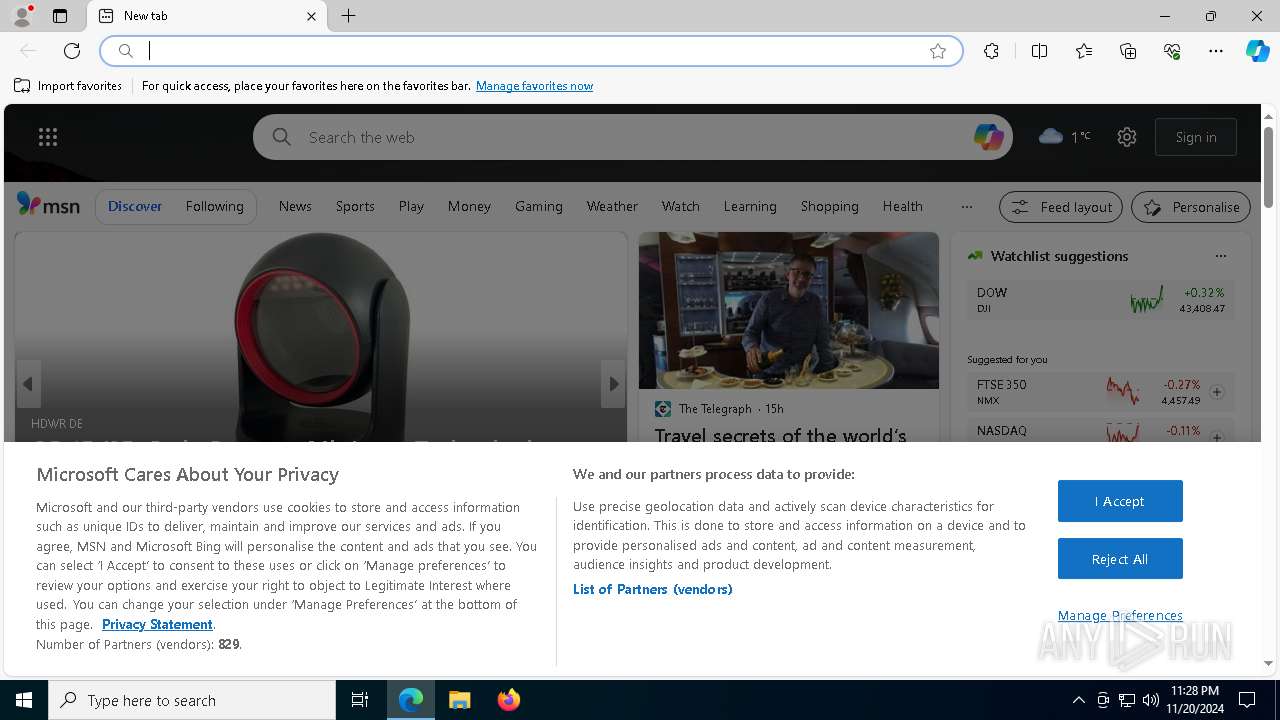Viewport: 1280px width, 720px height.
Task: Open the MSN app launcher grid
Action: tap(48, 137)
